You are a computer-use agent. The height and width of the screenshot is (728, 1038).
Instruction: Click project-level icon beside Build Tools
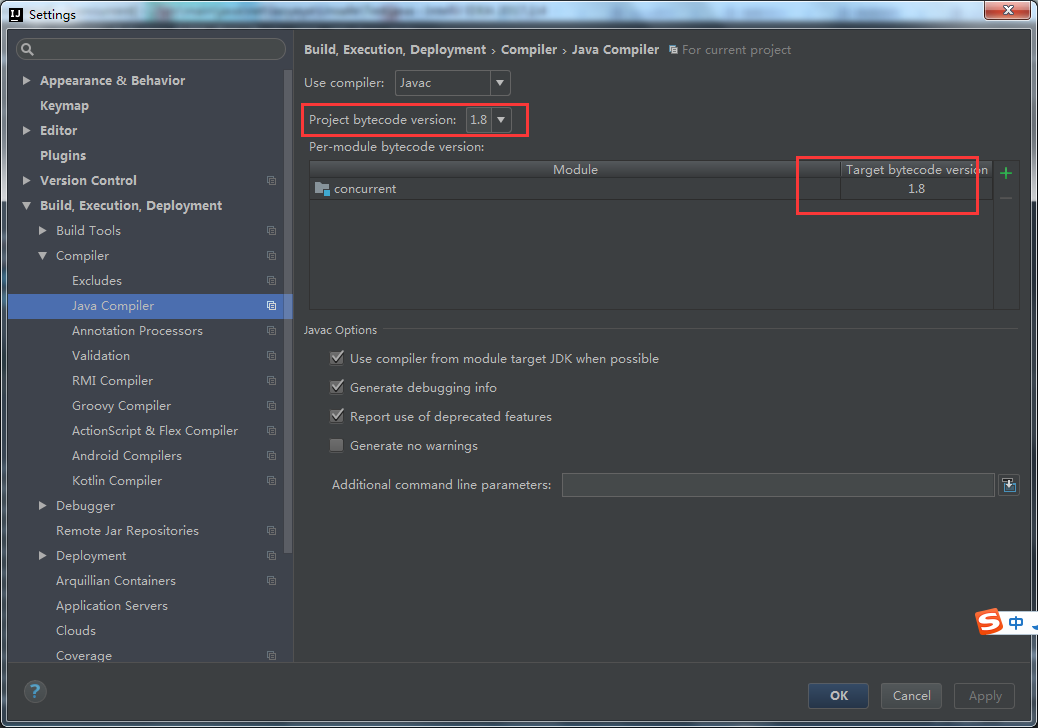(271, 231)
